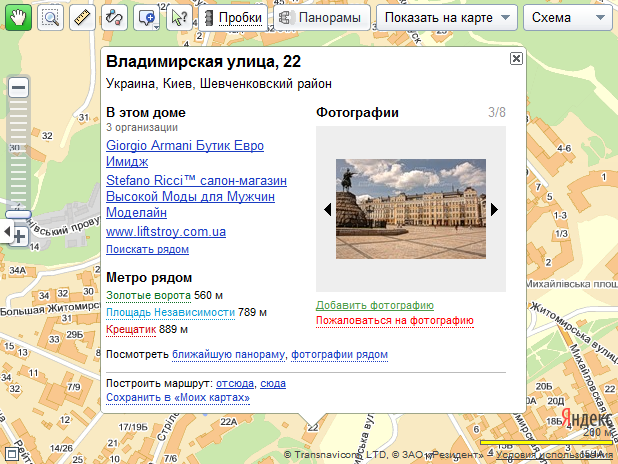Open the route building tool
Viewport: 618px width, 464px height.
point(114,17)
